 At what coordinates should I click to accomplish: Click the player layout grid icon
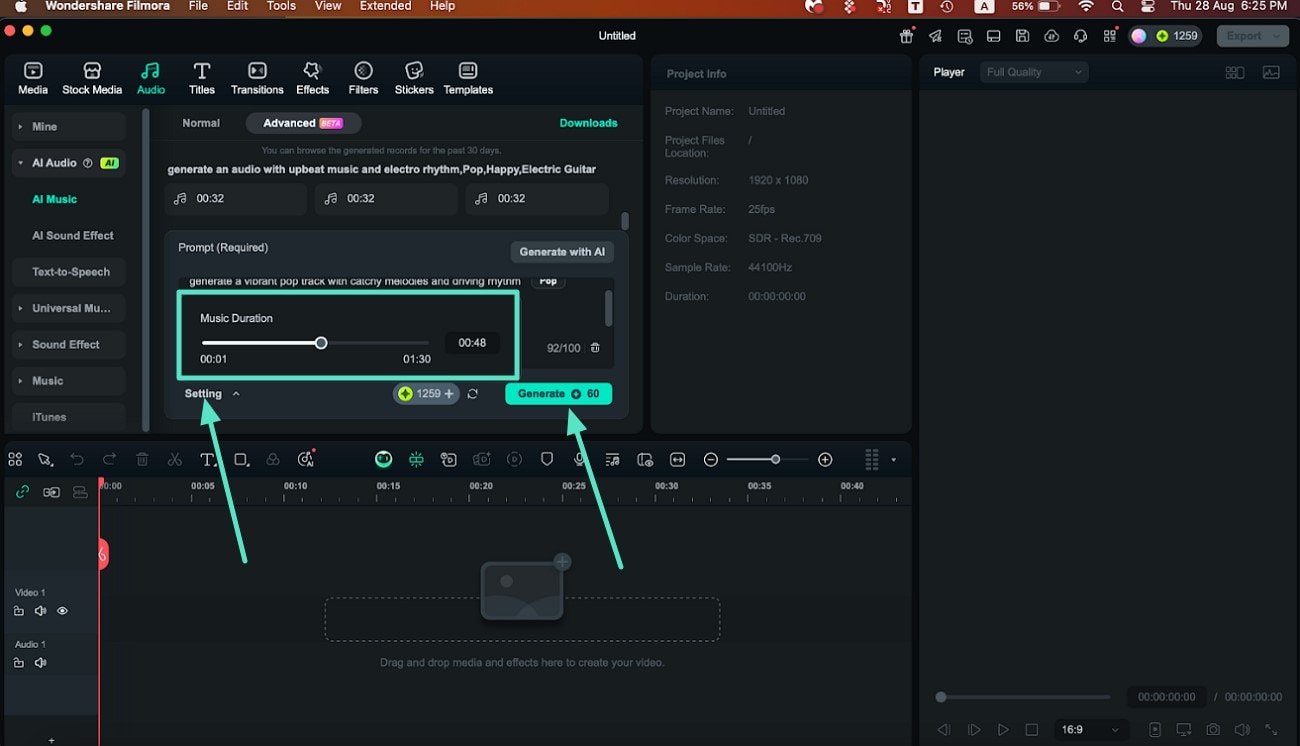pyautogui.click(x=1235, y=72)
